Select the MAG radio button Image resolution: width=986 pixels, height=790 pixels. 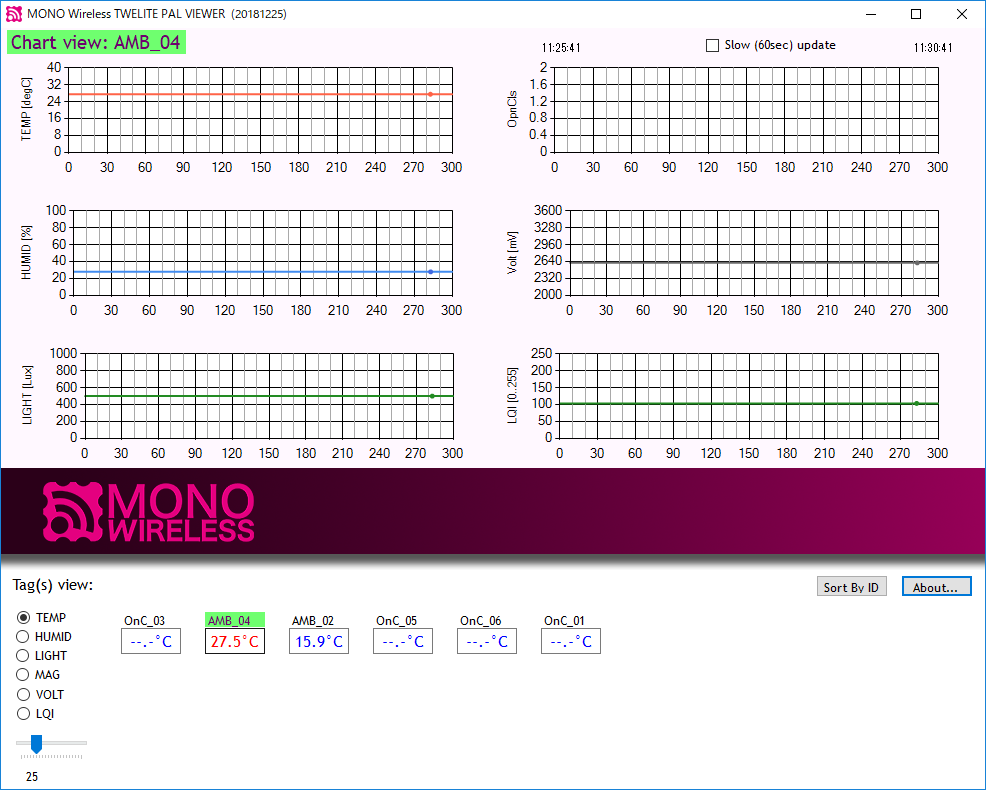23,675
